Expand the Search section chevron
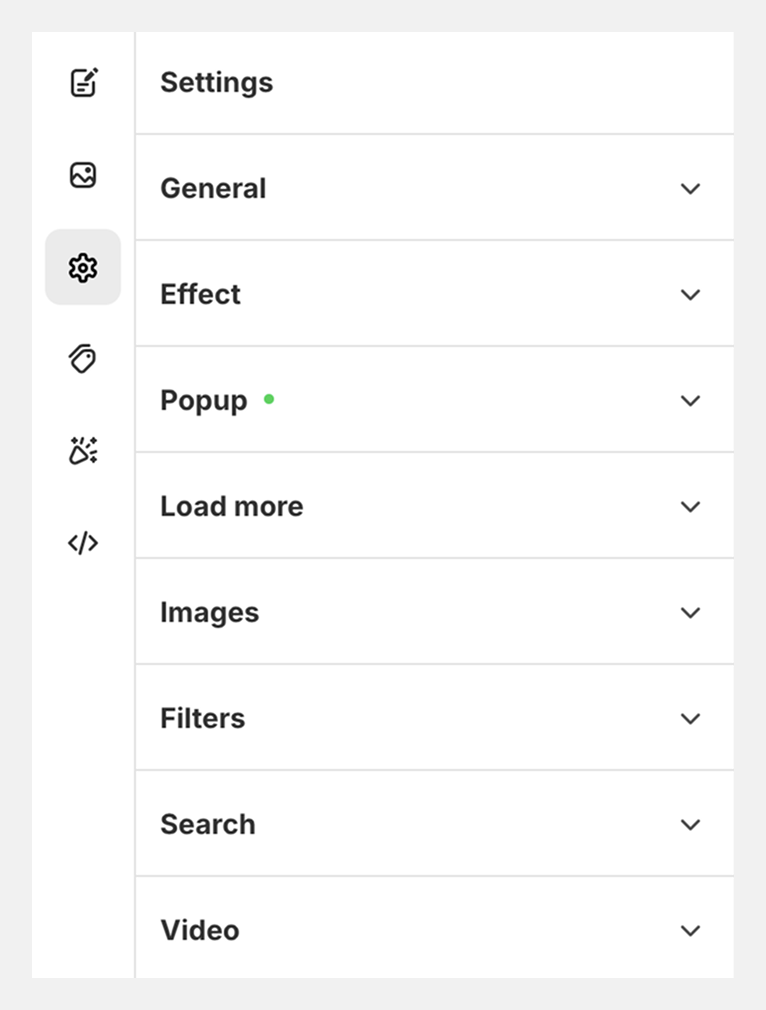766x1010 pixels. (690, 825)
